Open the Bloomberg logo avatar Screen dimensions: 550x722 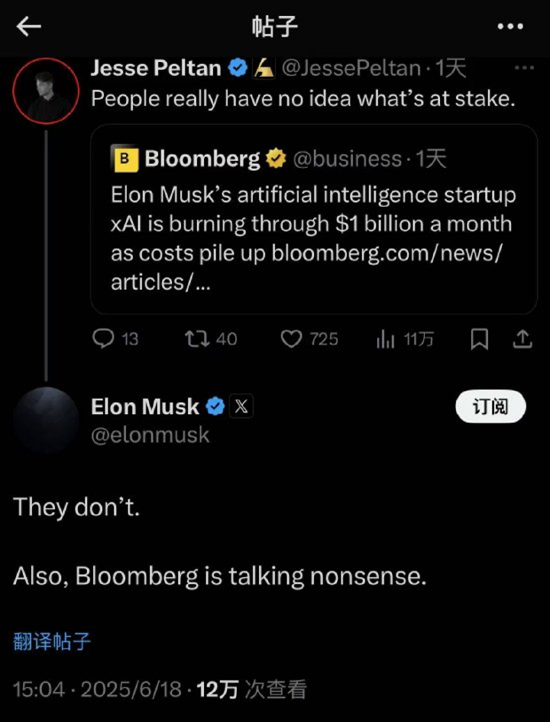pyautogui.click(x=124, y=159)
